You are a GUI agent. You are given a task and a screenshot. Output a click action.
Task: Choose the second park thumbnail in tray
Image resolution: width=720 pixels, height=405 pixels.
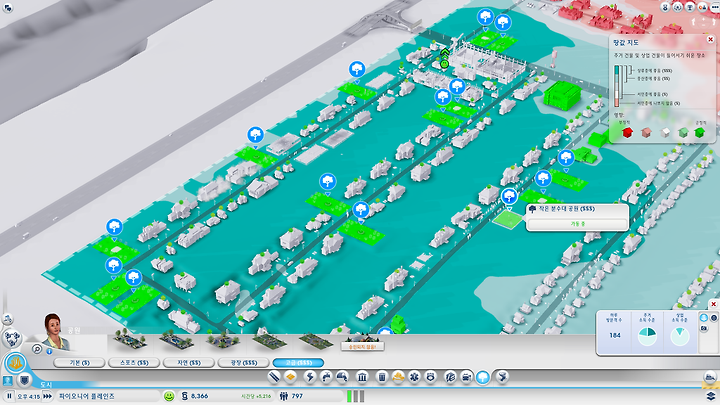177,340
